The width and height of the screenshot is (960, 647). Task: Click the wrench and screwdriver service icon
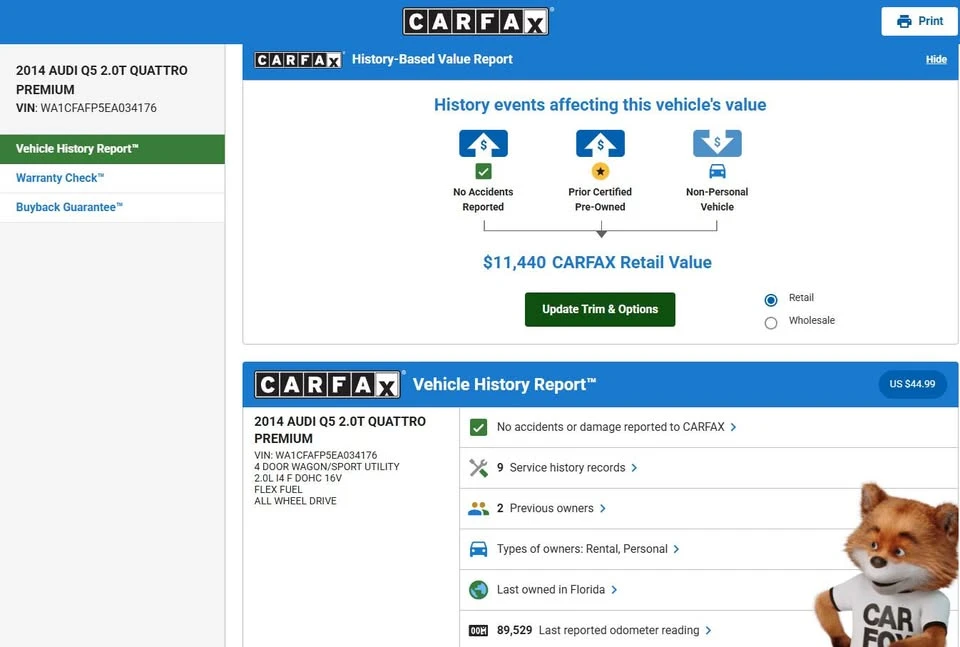click(478, 468)
